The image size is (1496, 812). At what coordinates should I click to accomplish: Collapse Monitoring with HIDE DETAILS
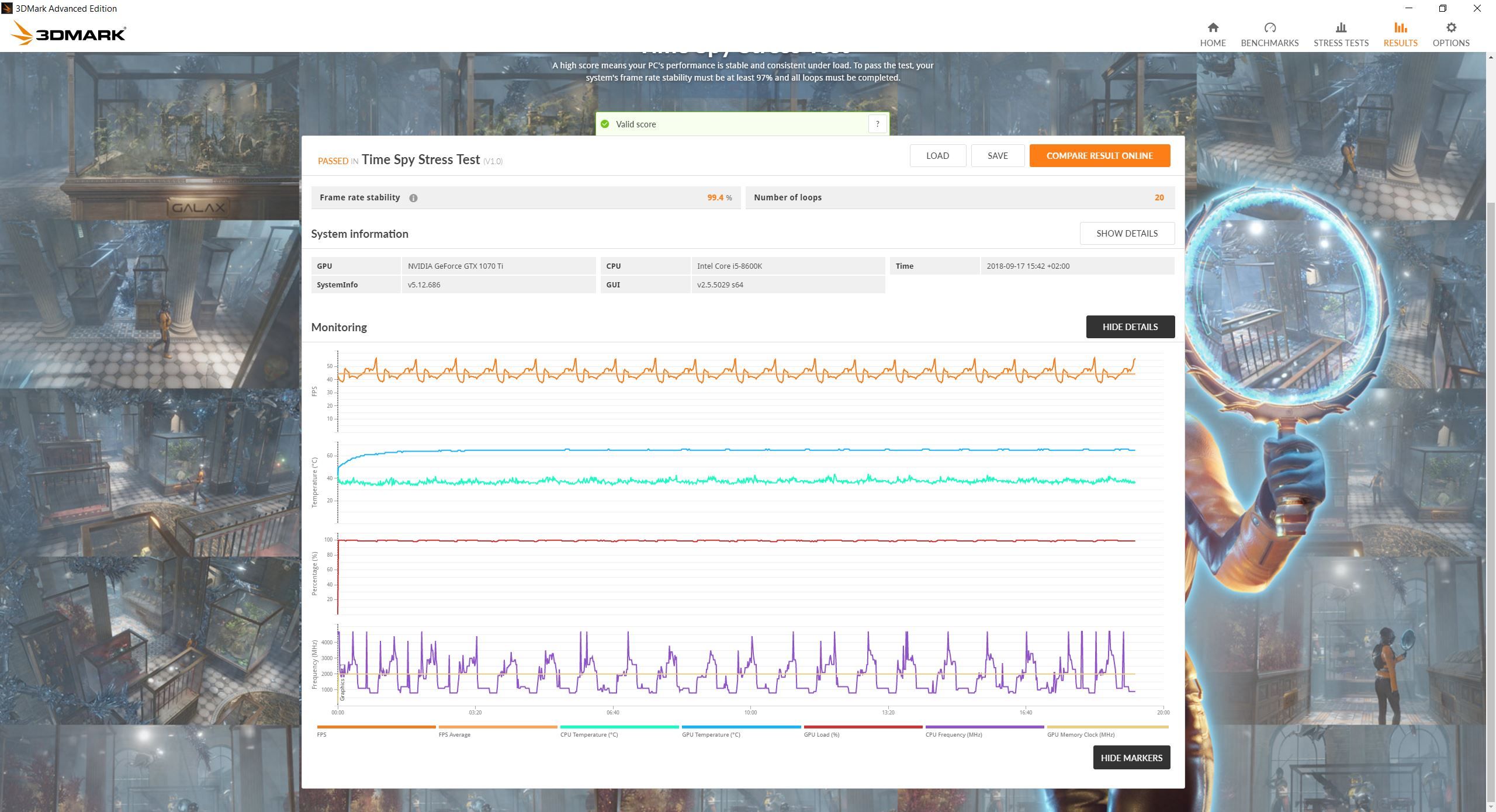coord(1130,327)
